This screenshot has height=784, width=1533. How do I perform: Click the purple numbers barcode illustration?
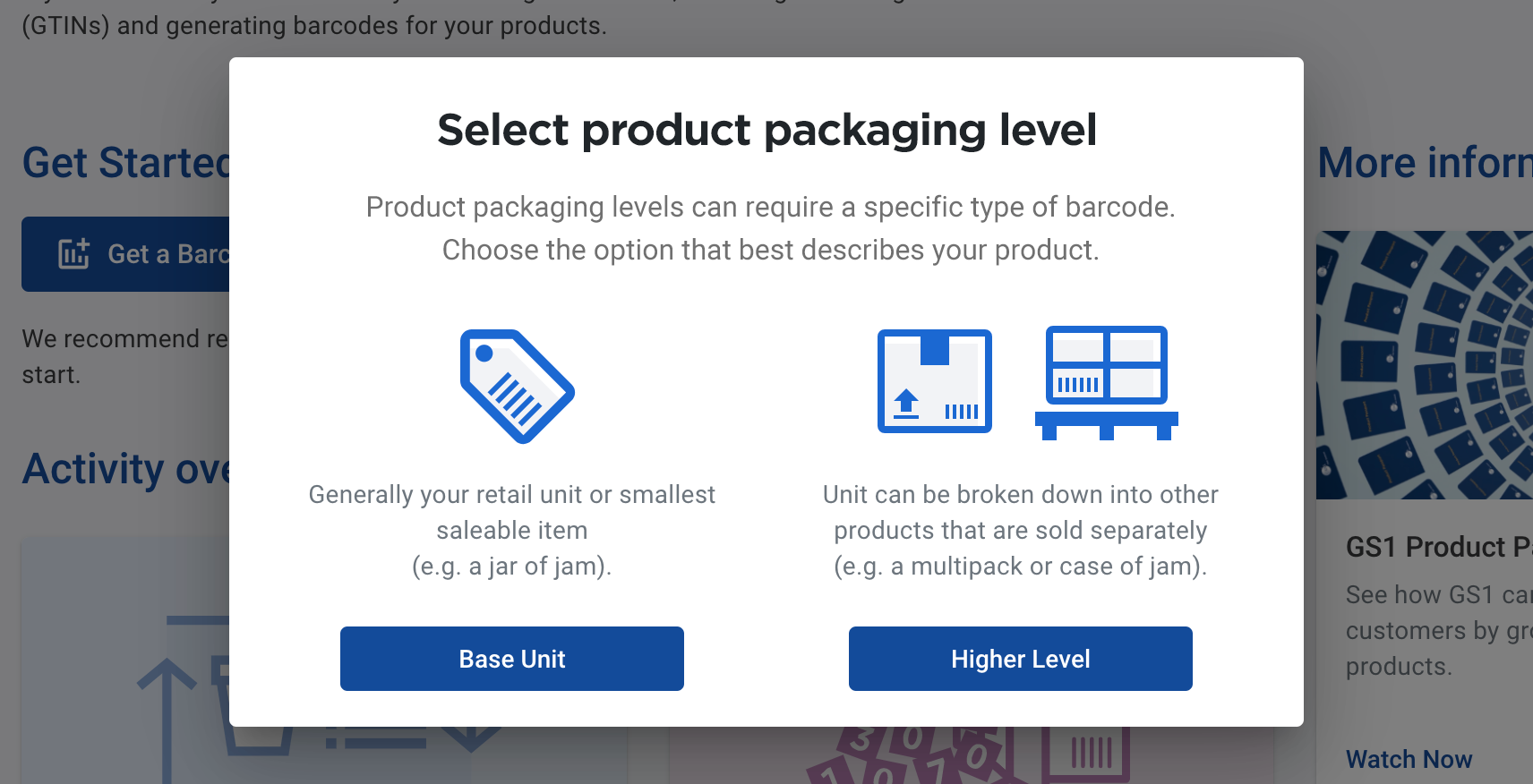click(967, 755)
